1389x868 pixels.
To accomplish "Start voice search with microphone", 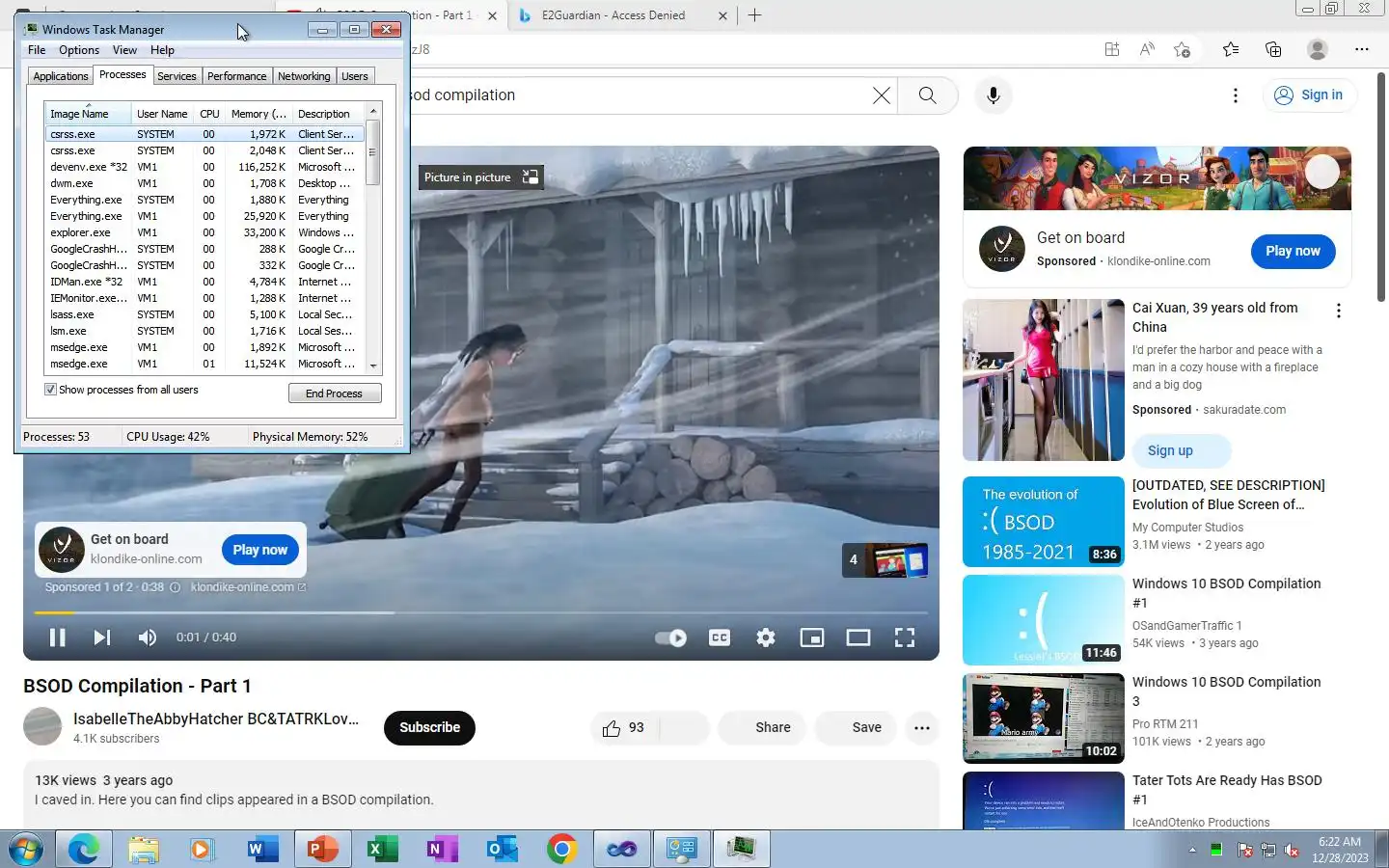I will (x=994, y=95).
